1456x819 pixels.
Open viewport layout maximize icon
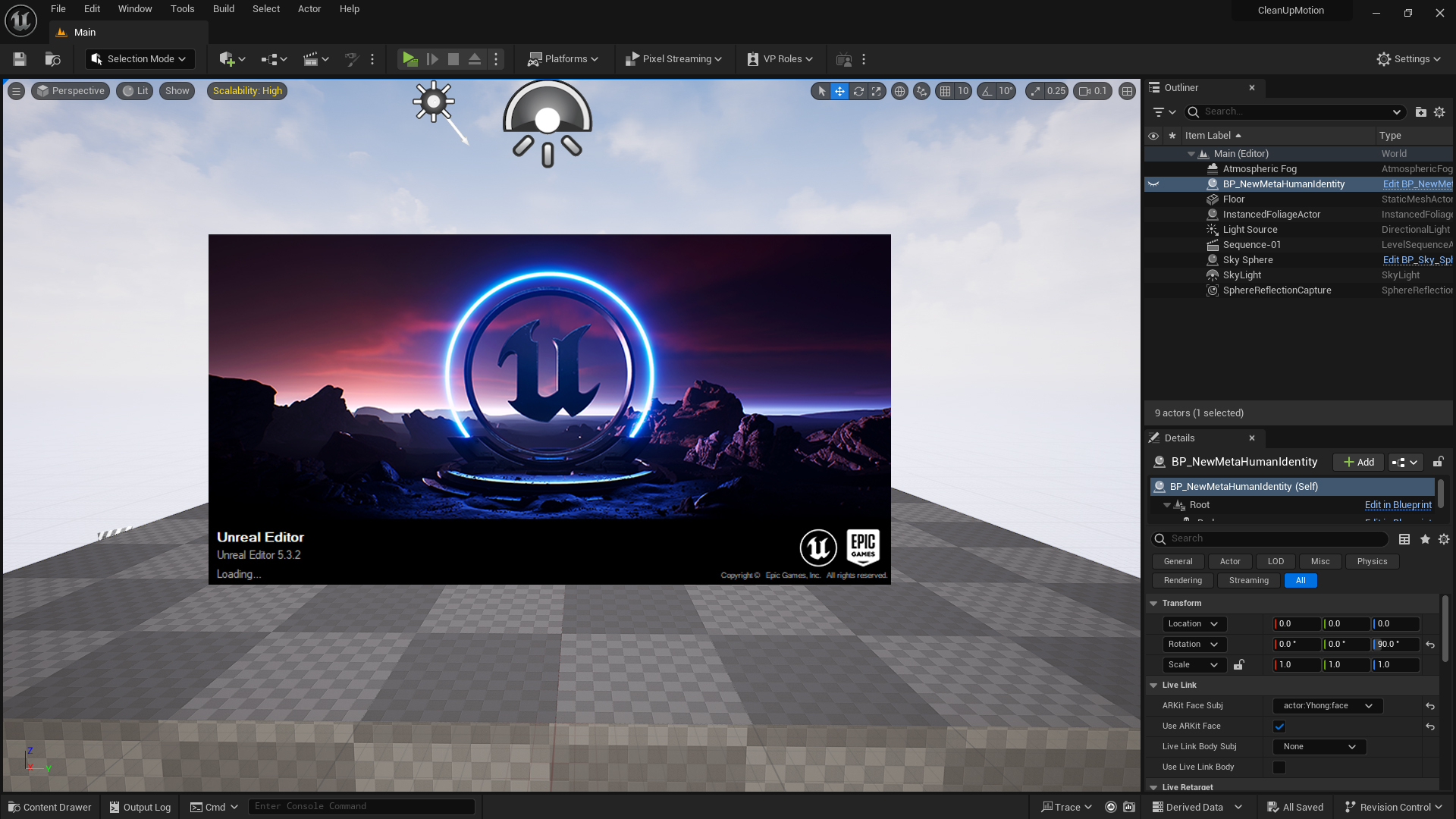point(1128,91)
